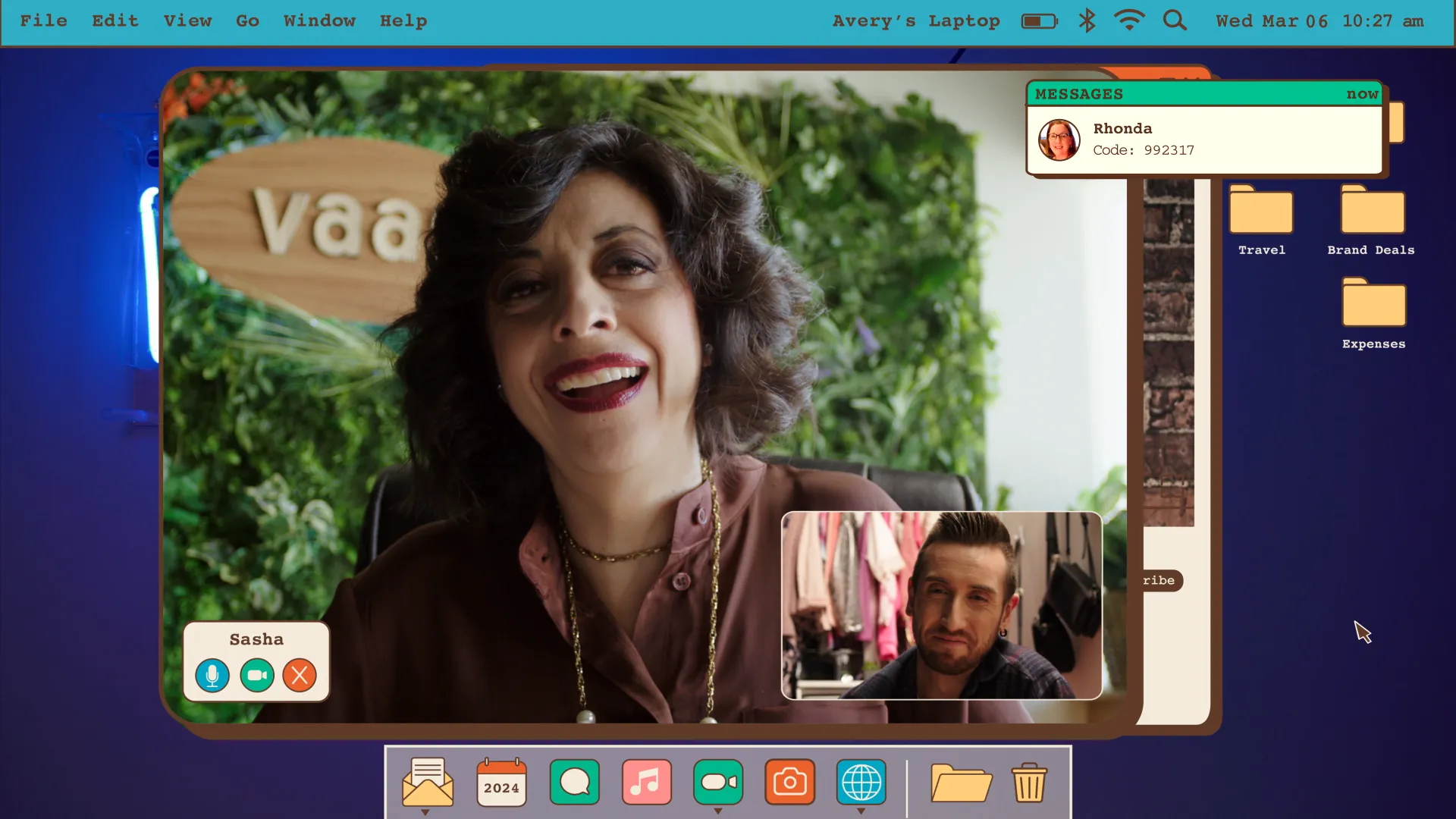Click the self-view video thumbnail

(941, 605)
